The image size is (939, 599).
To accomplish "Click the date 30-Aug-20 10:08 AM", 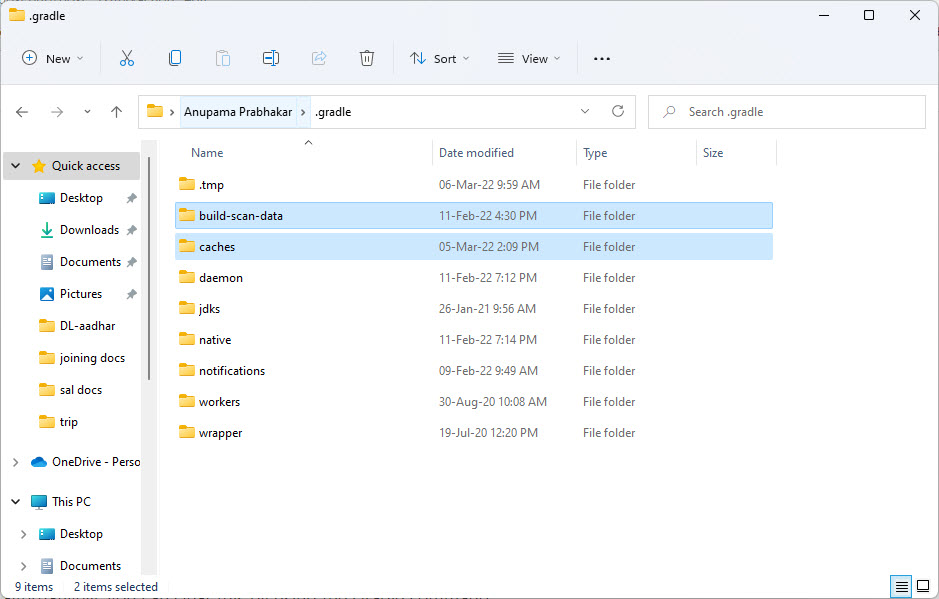I will (492, 401).
